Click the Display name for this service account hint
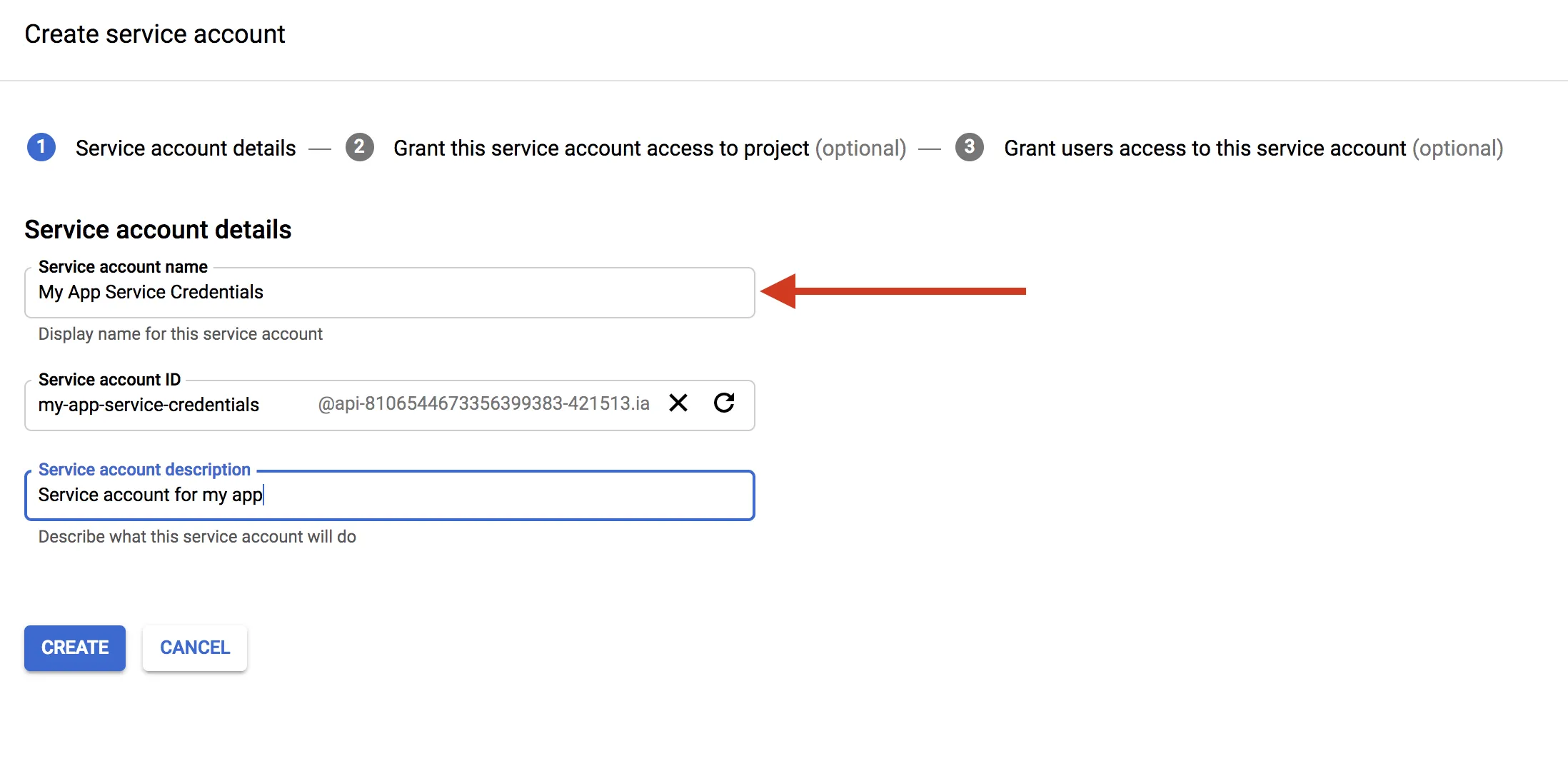 pyautogui.click(x=180, y=334)
